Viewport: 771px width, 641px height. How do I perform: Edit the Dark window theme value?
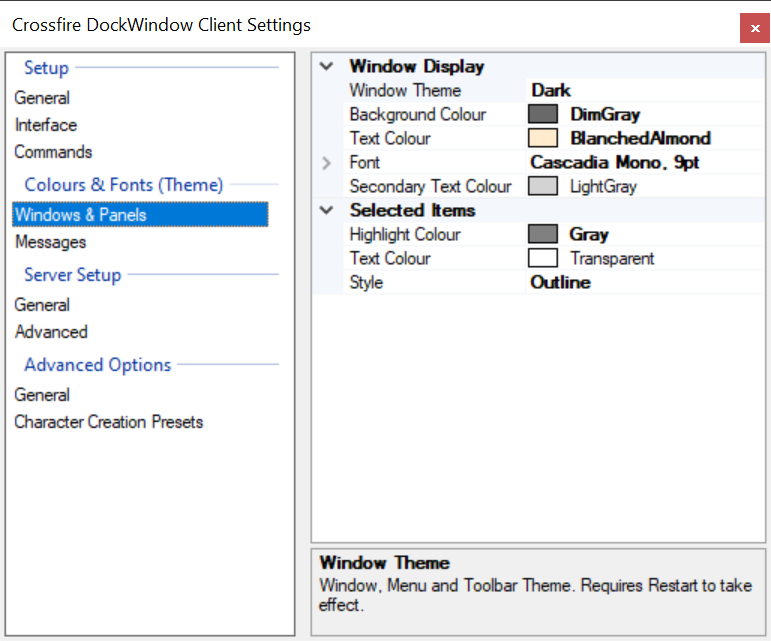551,90
